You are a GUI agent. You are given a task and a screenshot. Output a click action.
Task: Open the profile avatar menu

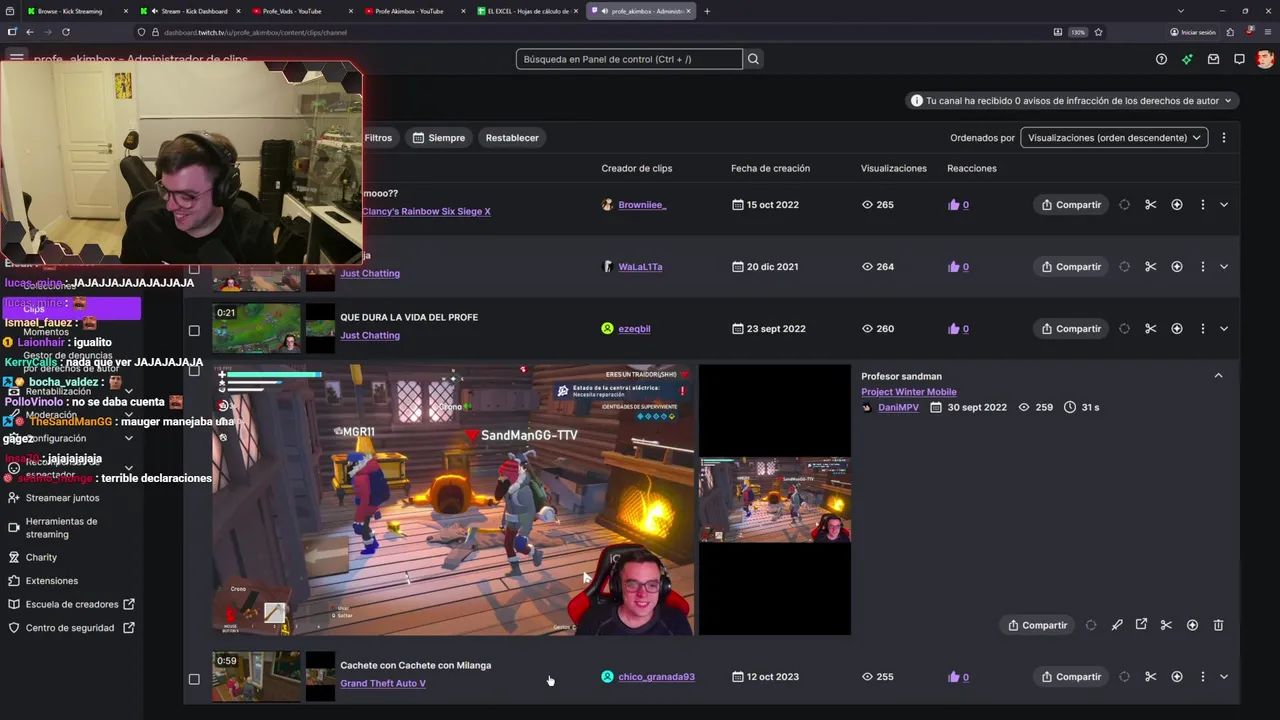pos(1265,59)
